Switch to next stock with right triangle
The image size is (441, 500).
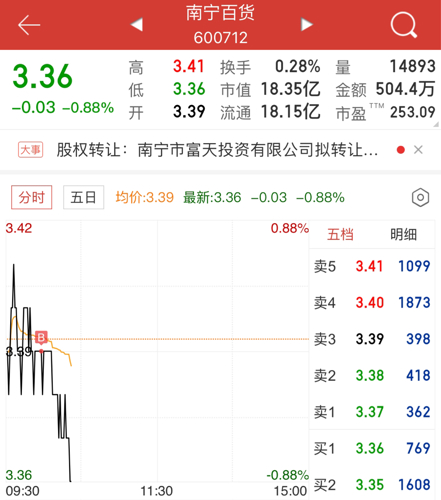tap(306, 24)
